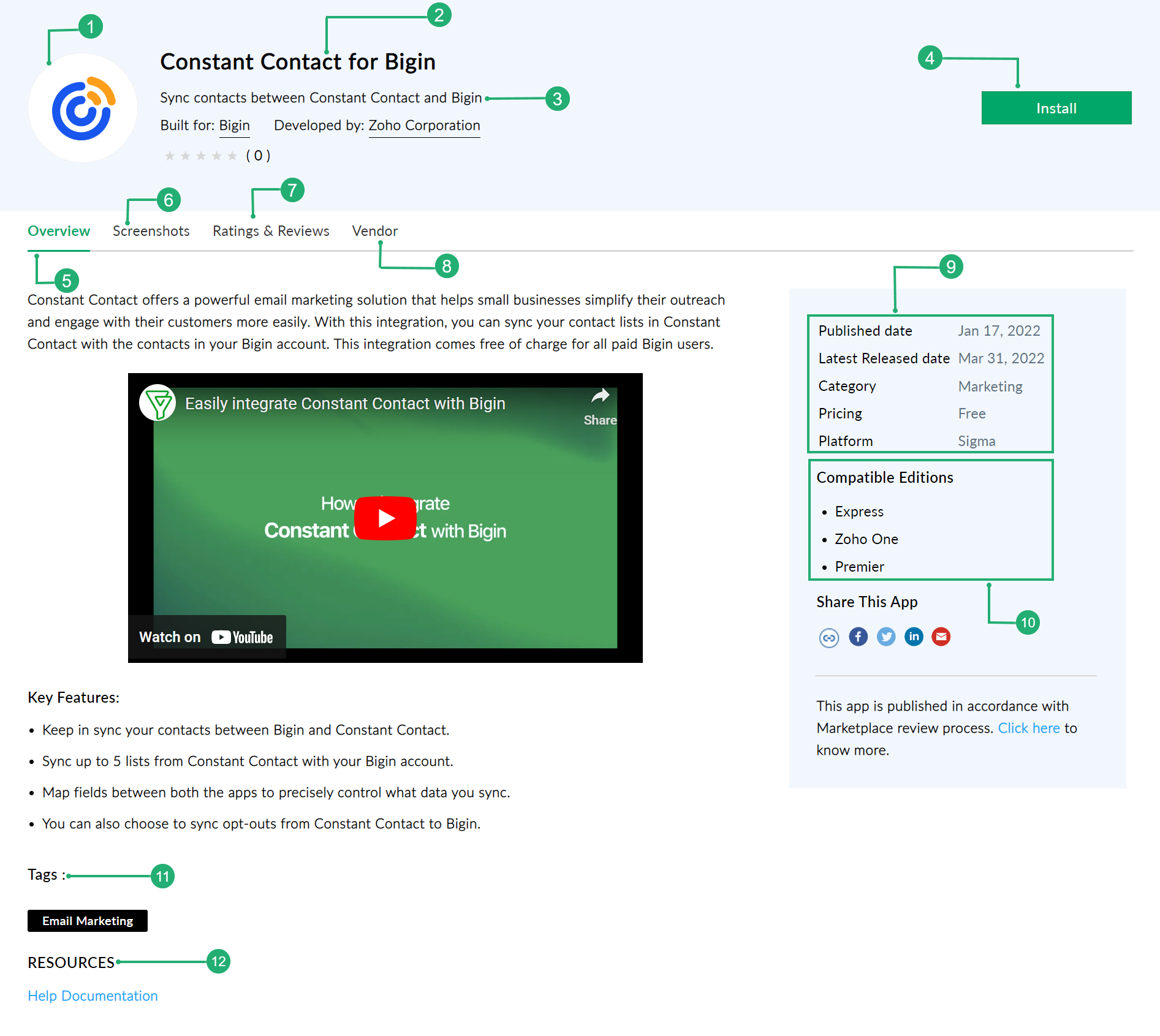Click the 'Zoho One' edition item
This screenshot has height=1036, width=1160.
point(866,540)
